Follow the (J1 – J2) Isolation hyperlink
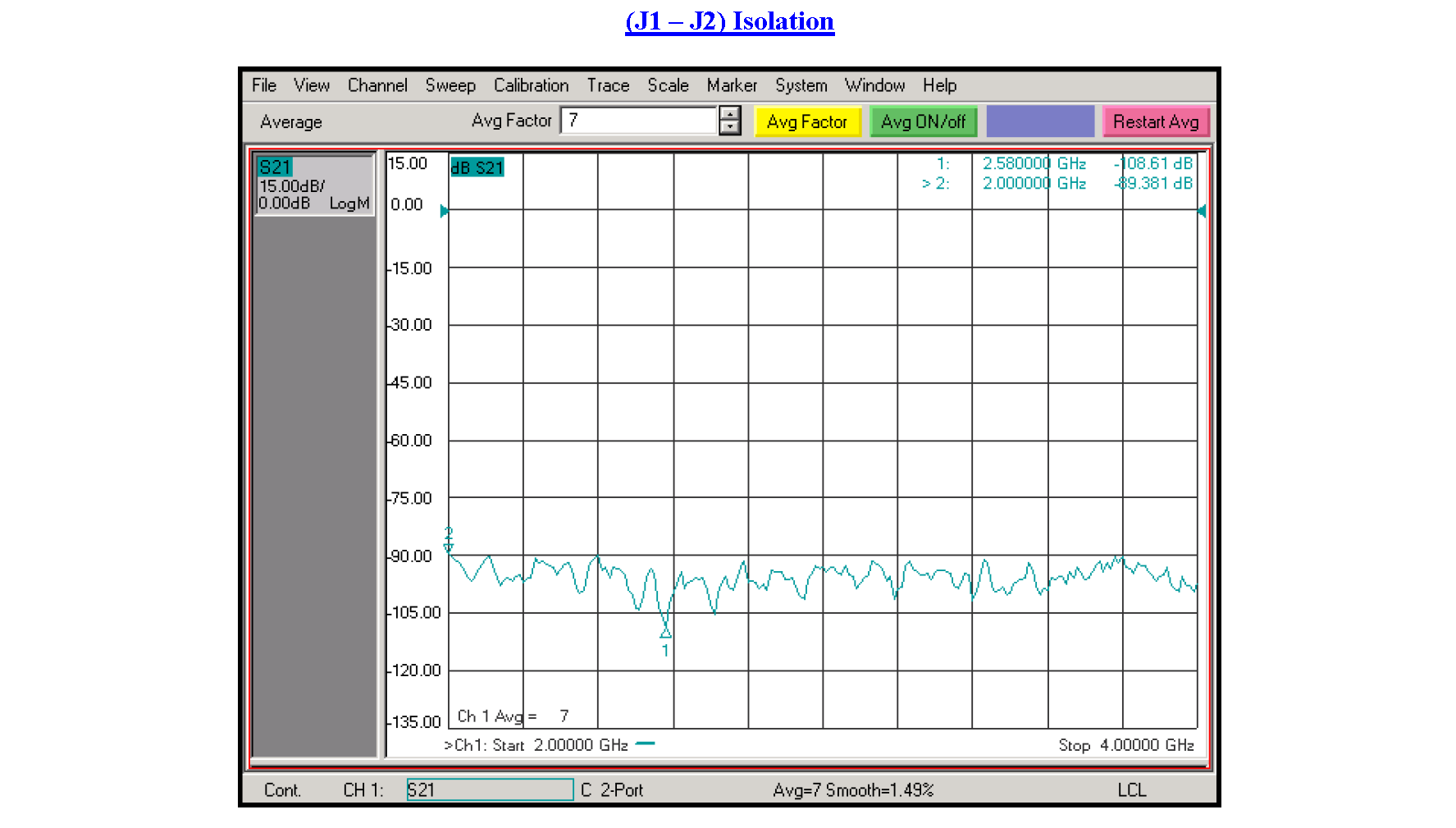 tap(728, 21)
